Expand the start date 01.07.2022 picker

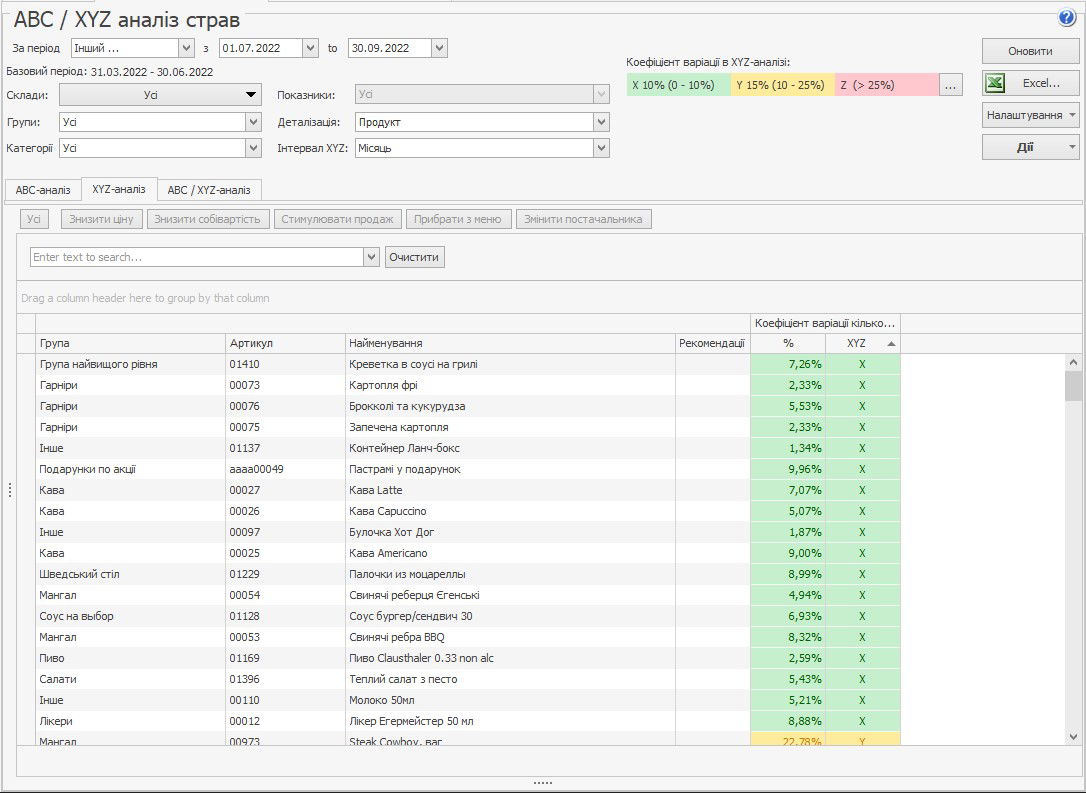click(x=310, y=48)
